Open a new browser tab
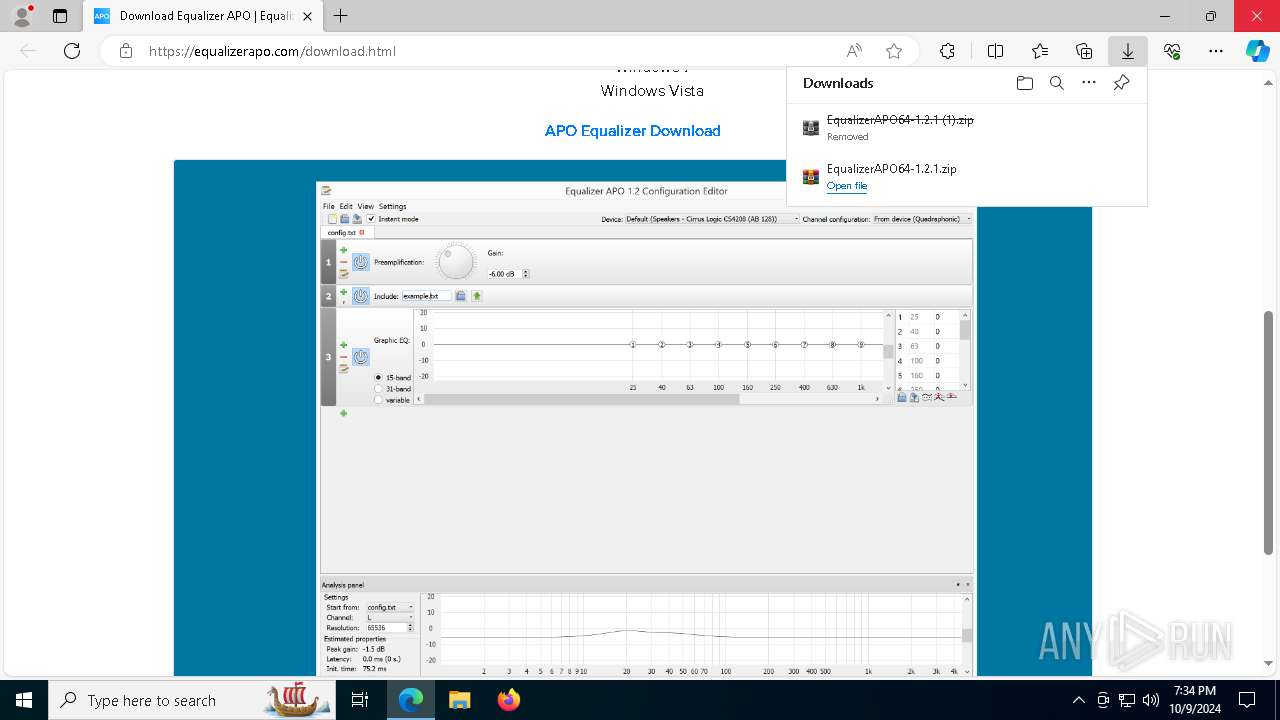Viewport: 1280px width, 720px height. coord(341,16)
